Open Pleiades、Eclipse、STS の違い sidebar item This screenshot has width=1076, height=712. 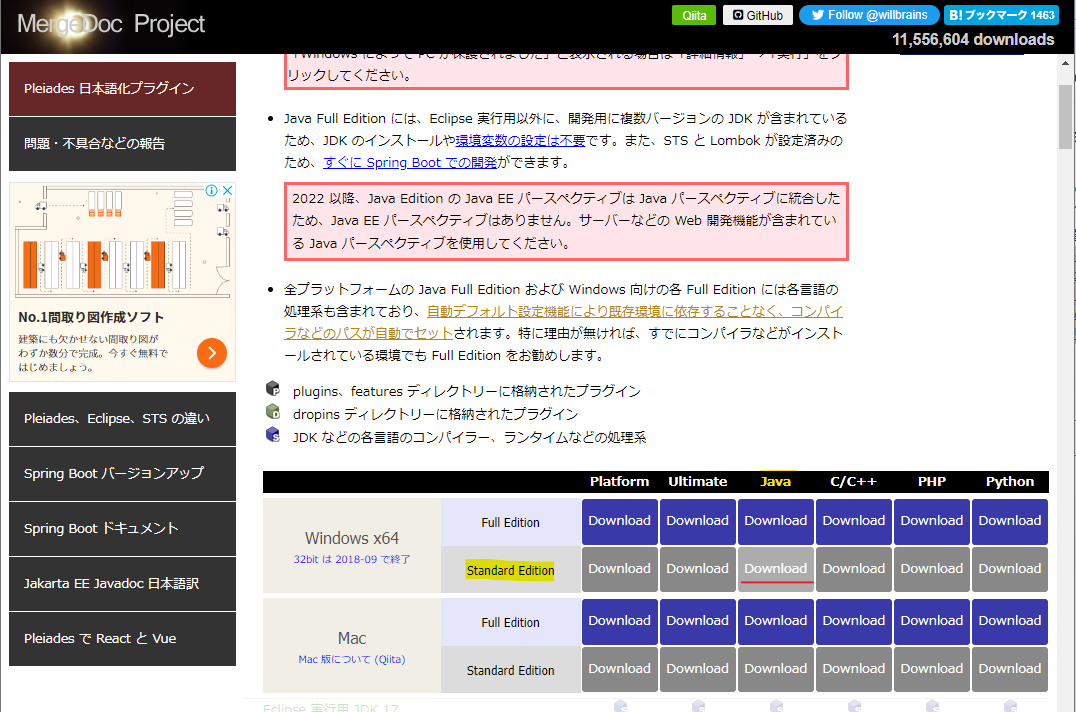pos(122,418)
